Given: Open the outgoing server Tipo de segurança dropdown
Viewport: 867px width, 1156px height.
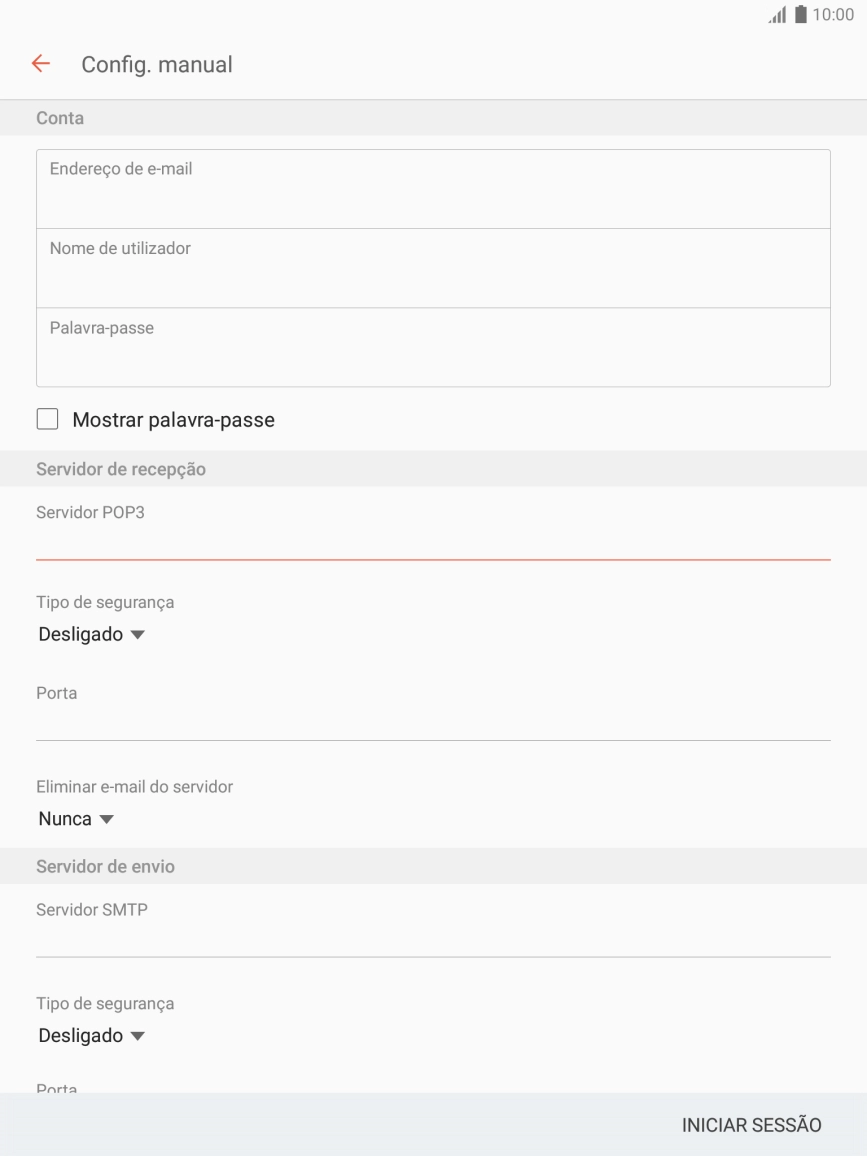Looking at the screenshot, I should click(91, 1036).
